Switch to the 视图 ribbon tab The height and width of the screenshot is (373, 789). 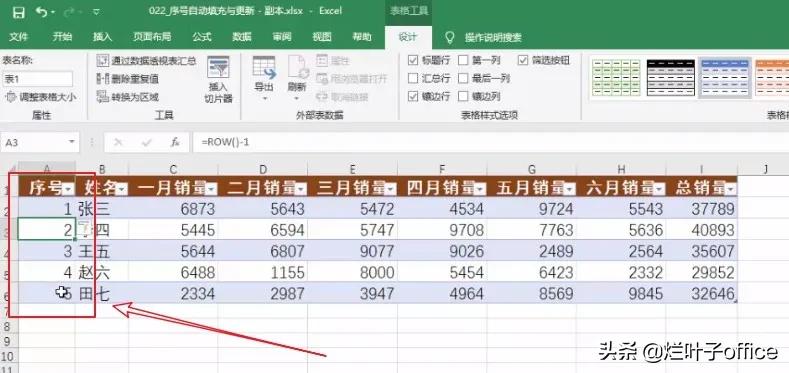322,37
